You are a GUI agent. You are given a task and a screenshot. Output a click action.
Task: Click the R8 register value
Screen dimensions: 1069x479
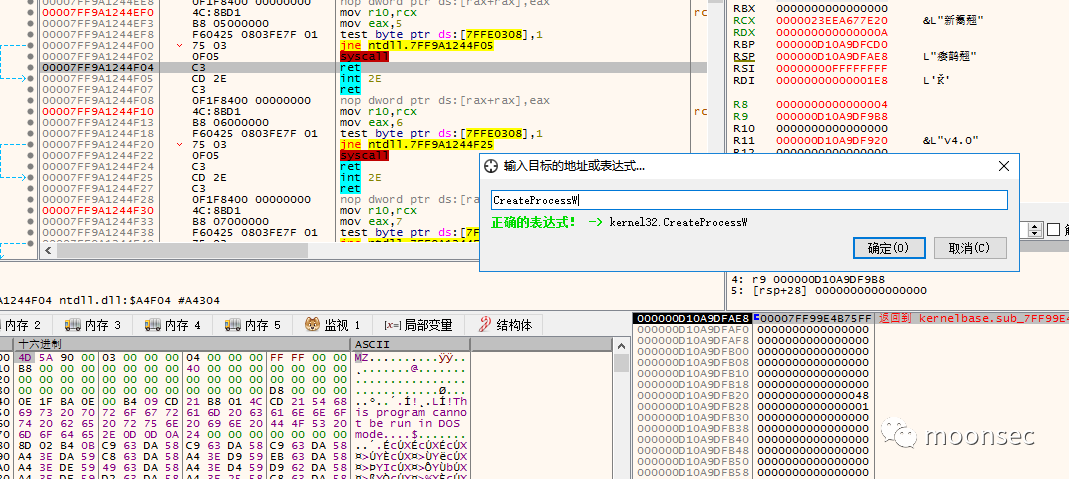(832, 104)
